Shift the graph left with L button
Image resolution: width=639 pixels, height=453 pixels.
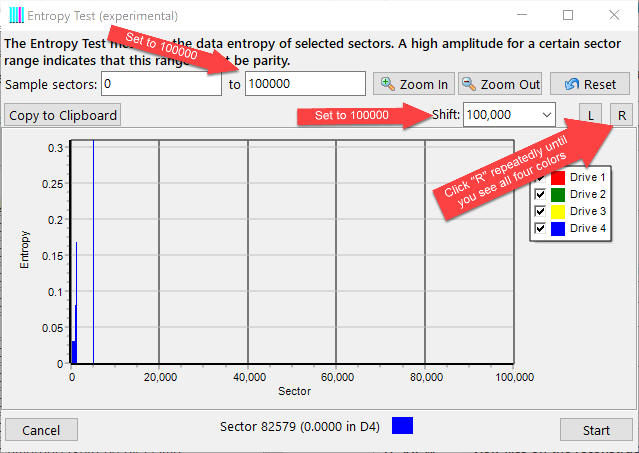pyautogui.click(x=590, y=115)
